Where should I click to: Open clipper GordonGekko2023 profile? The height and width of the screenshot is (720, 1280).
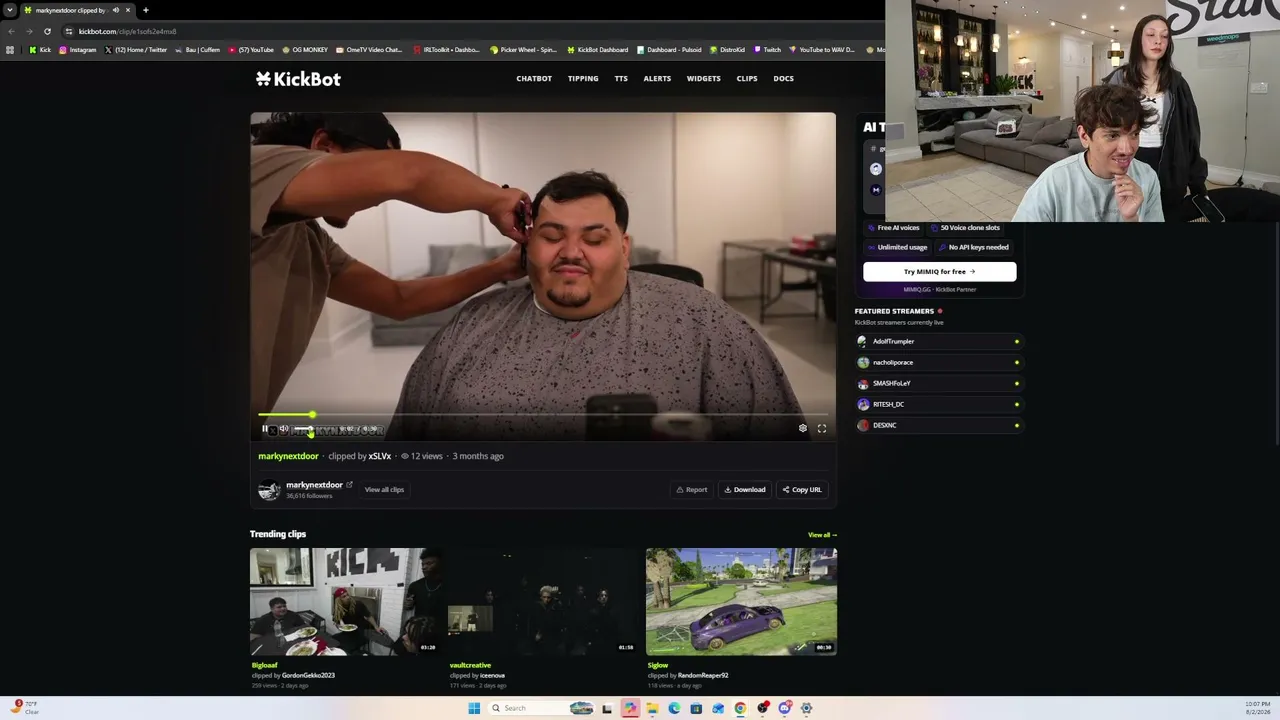[x=308, y=675]
